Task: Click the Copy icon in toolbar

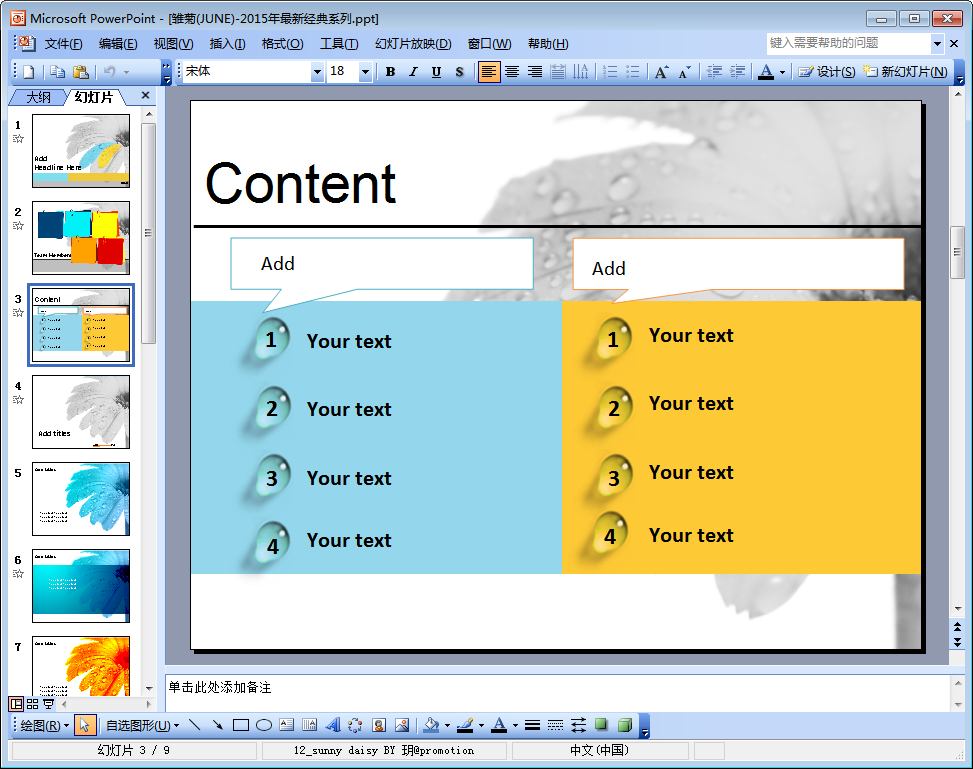Action: pyautogui.click(x=58, y=72)
